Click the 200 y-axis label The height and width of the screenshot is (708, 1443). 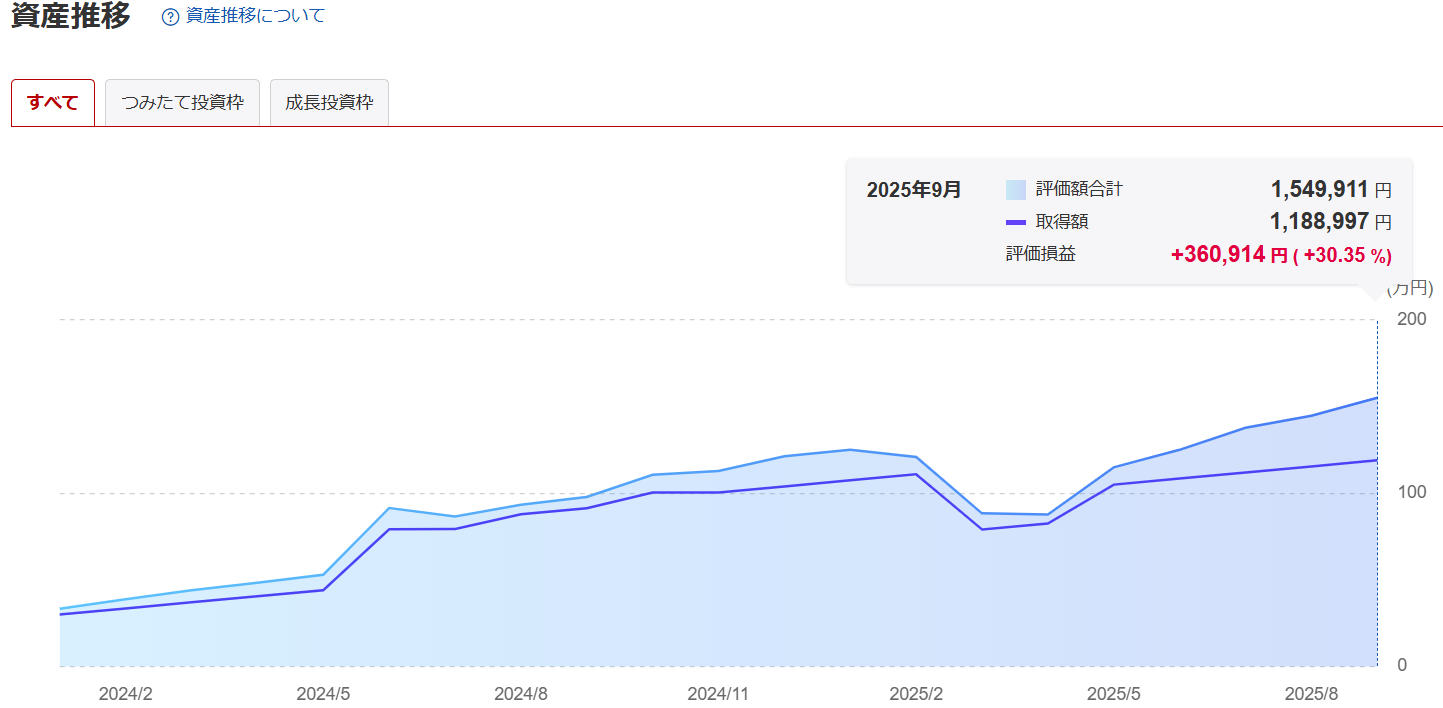tap(1412, 319)
